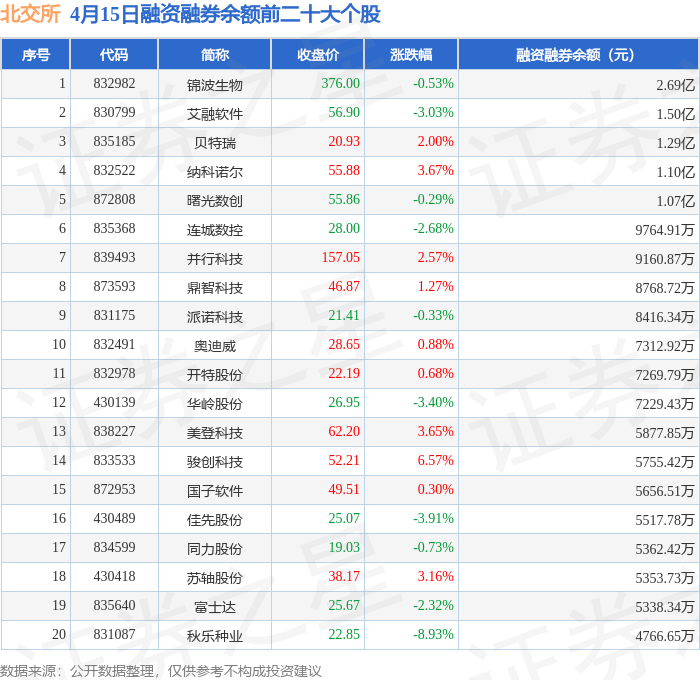This screenshot has height=680, width=700.
Task: Select stock code 830799
Action: (114, 113)
